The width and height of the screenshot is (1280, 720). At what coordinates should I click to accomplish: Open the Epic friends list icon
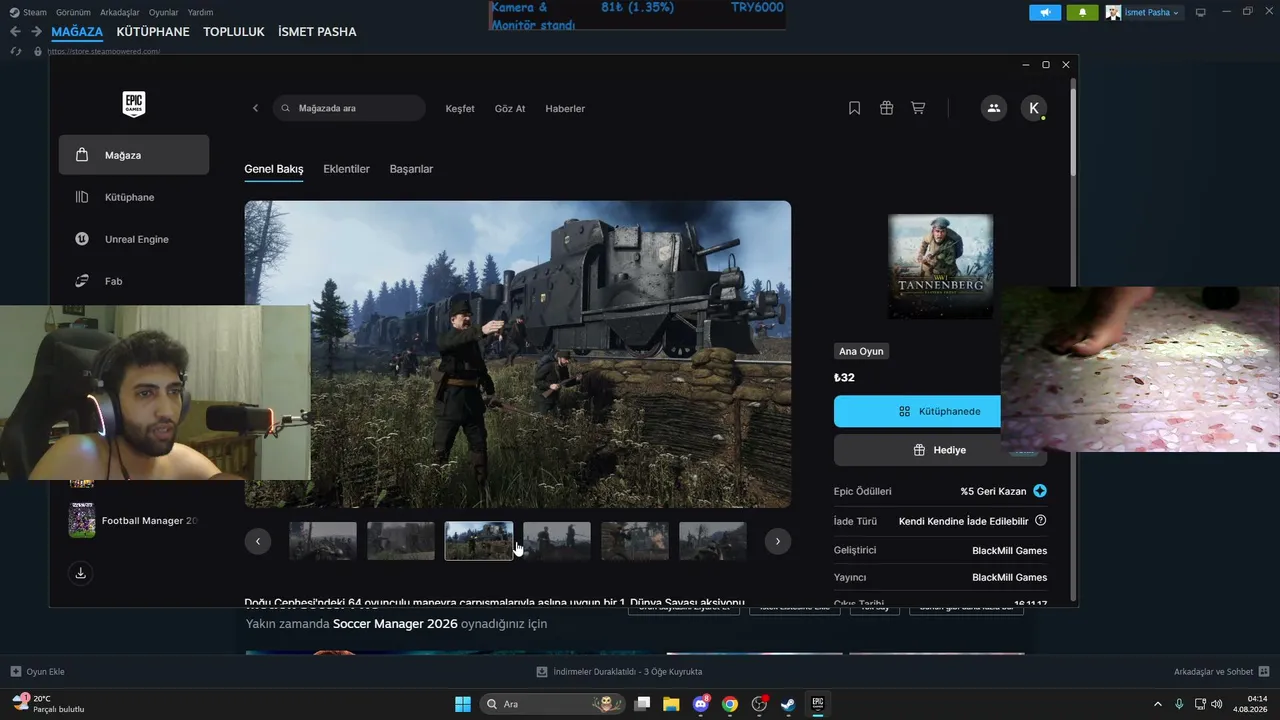(993, 108)
